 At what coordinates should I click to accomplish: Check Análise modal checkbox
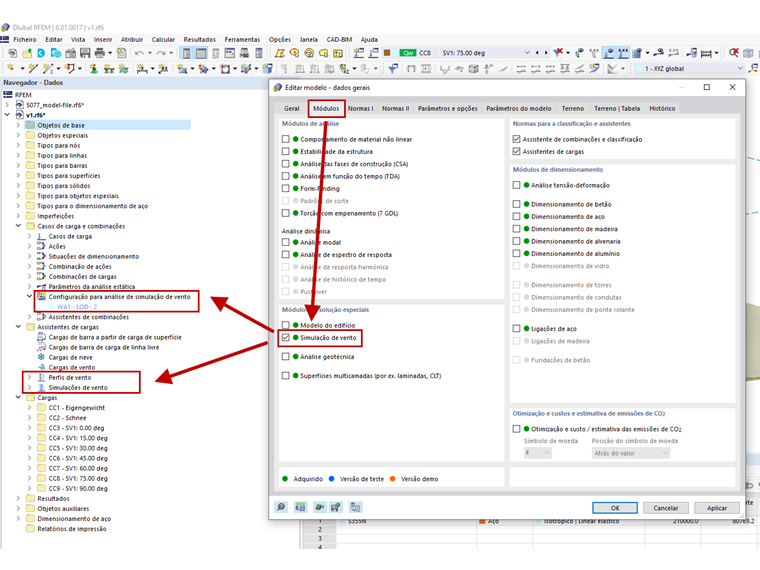(x=285, y=242)
